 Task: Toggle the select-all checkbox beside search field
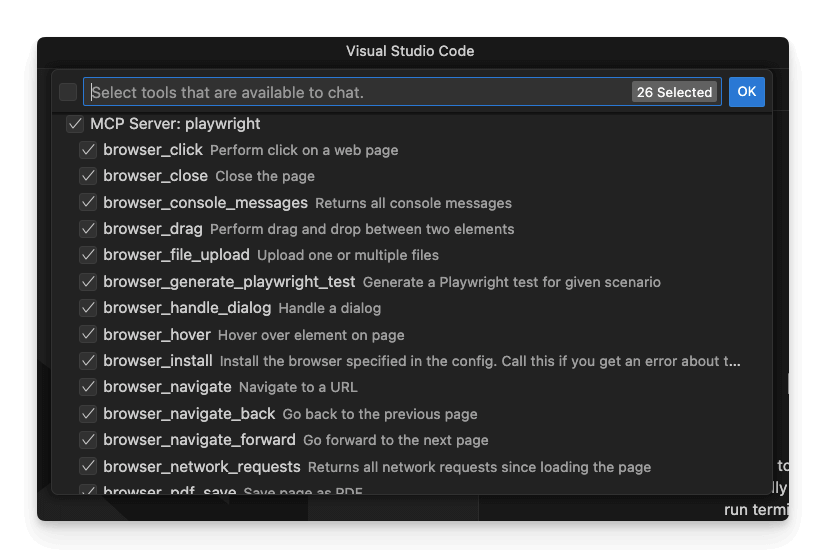[68, 92]
